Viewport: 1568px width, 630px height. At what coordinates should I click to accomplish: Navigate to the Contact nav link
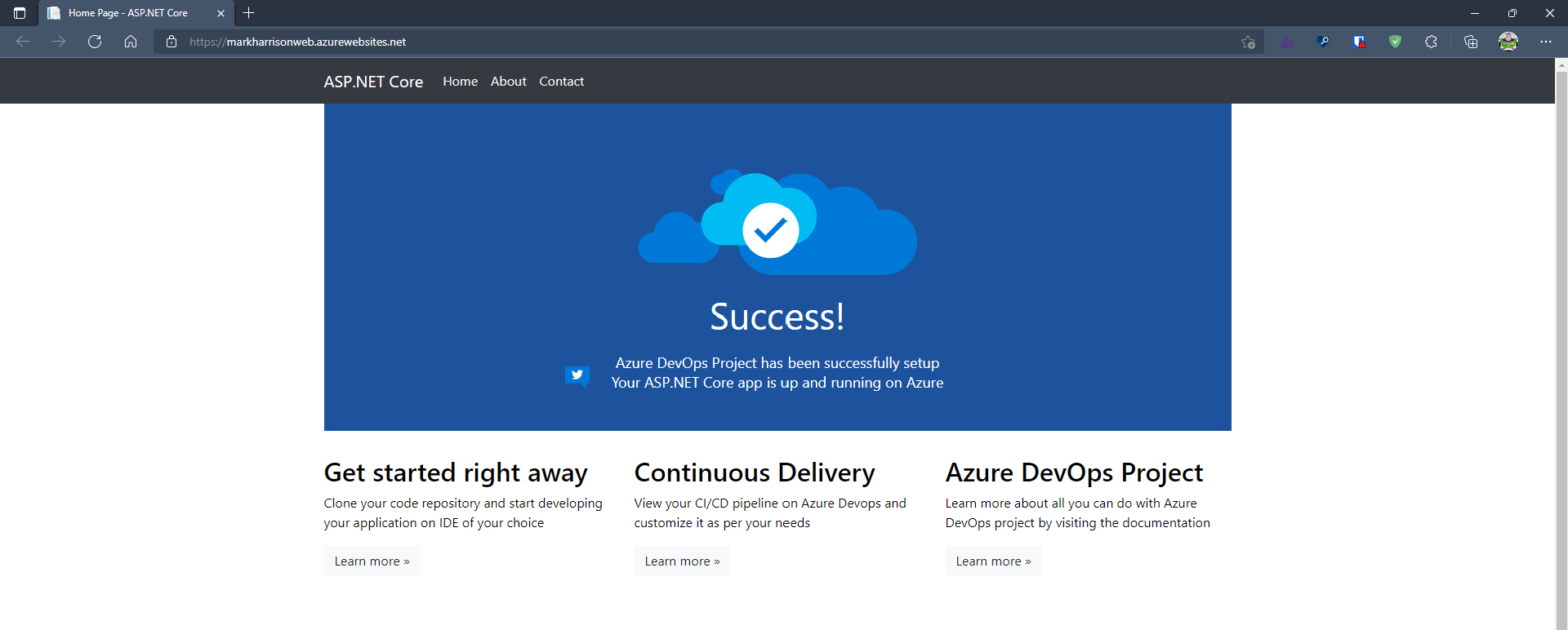tap(561, 82)
